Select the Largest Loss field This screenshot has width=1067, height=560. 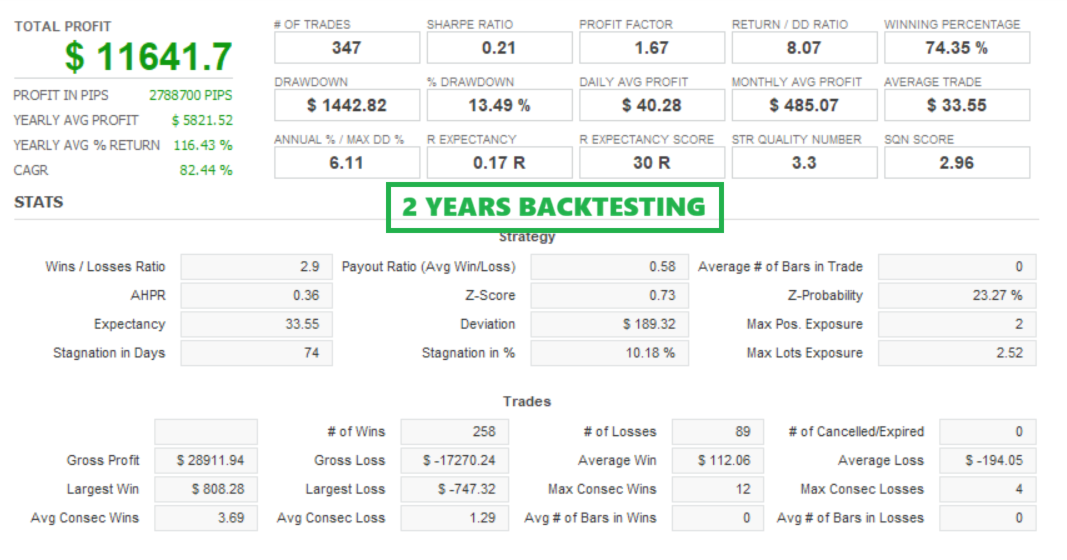click(454, 490)
